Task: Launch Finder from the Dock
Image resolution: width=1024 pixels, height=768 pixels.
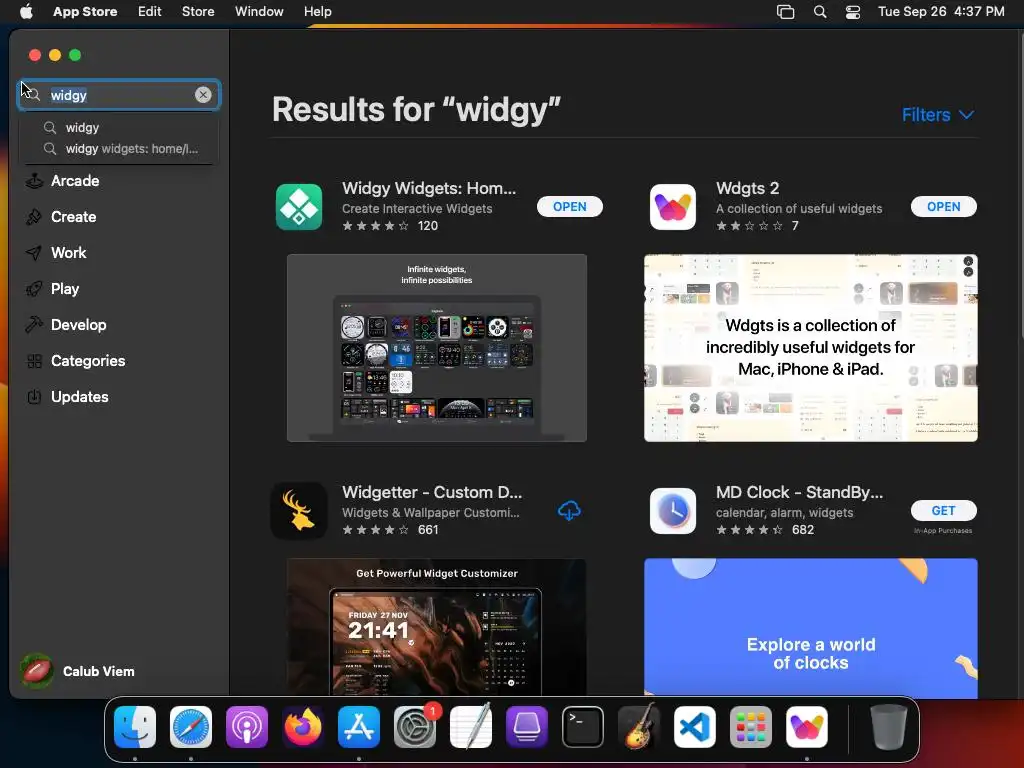Action: pyautogui.click(x=135, y=727)
